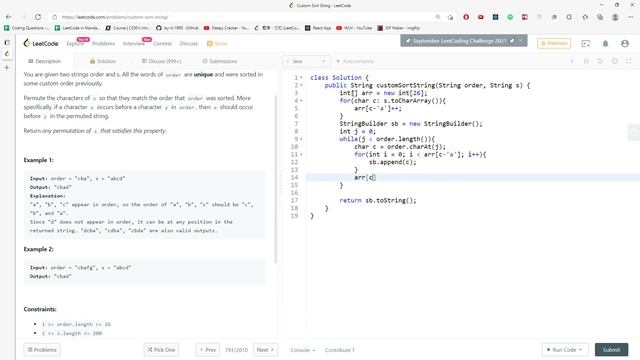
Task: Click the Pick One button
Action: click(x=161, y=350)
